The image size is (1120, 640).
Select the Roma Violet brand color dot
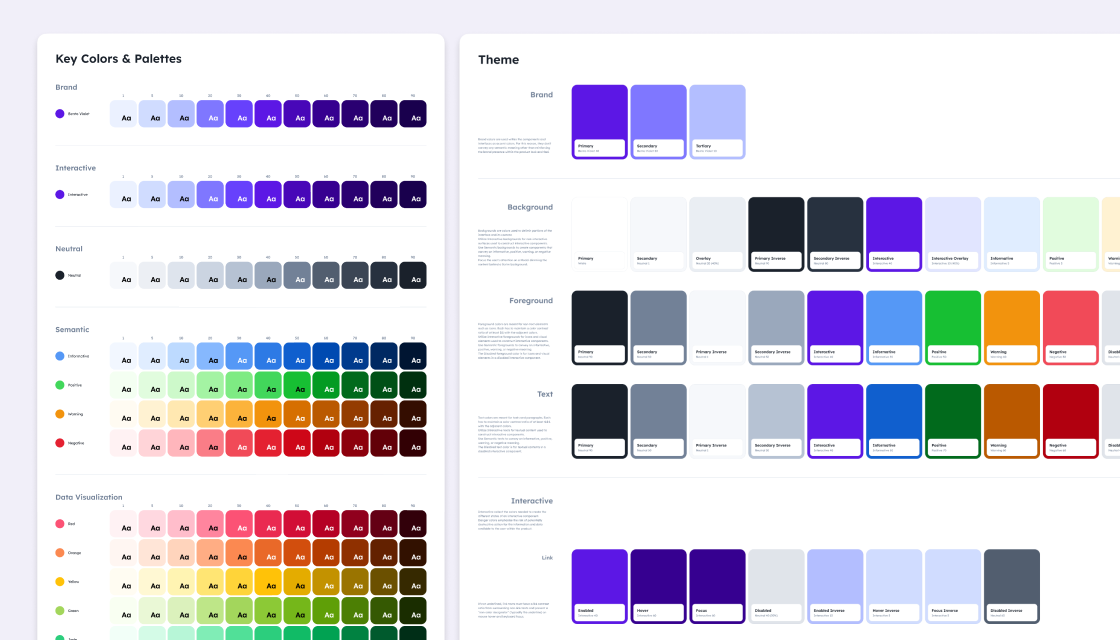tap(60, 113)
